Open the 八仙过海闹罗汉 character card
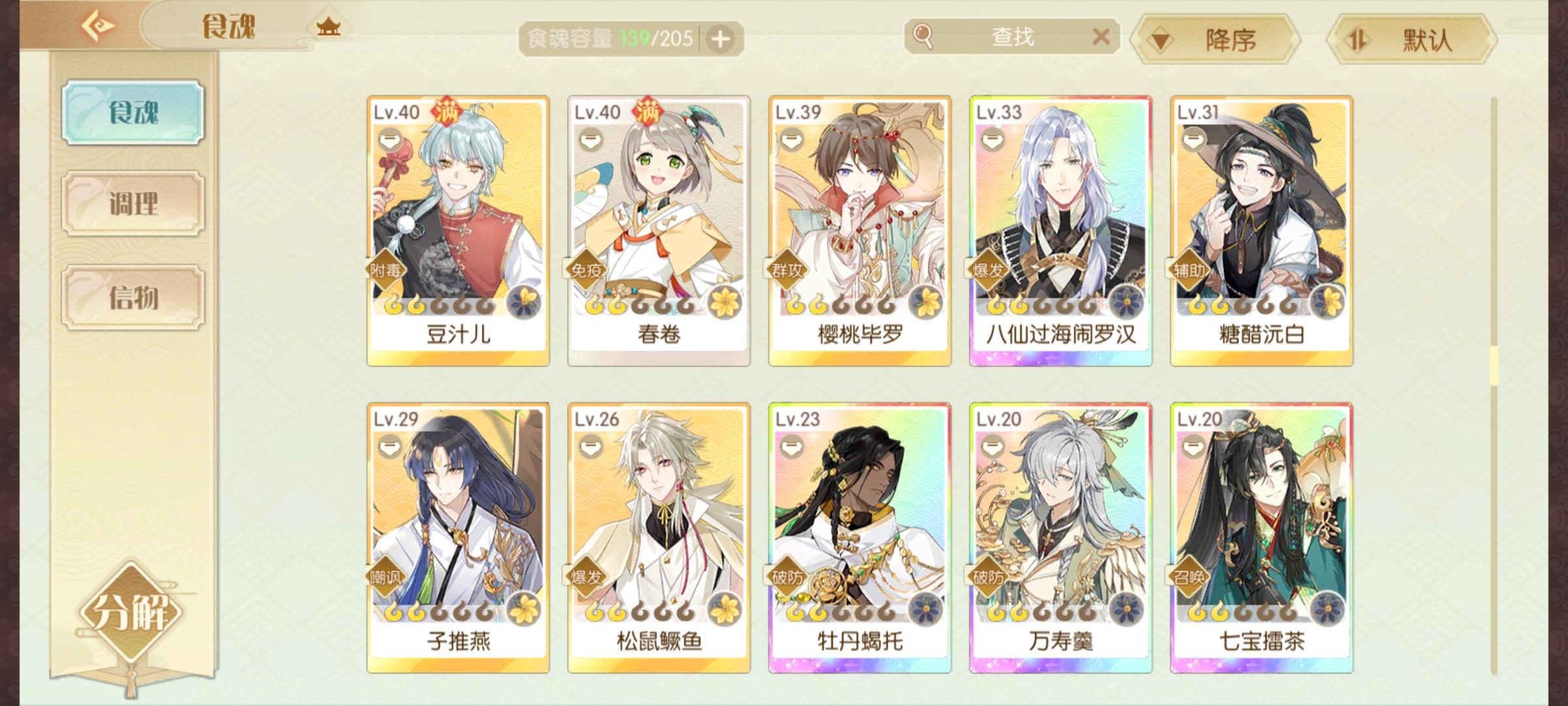This screenshot has width=1568, height=706. tap(1060, 231)
